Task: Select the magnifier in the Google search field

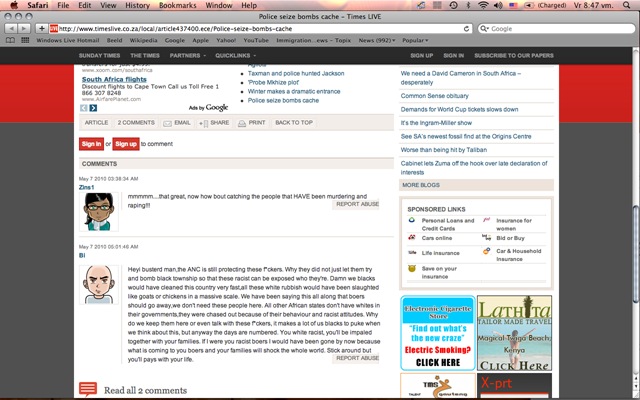Action: [484, 29]
